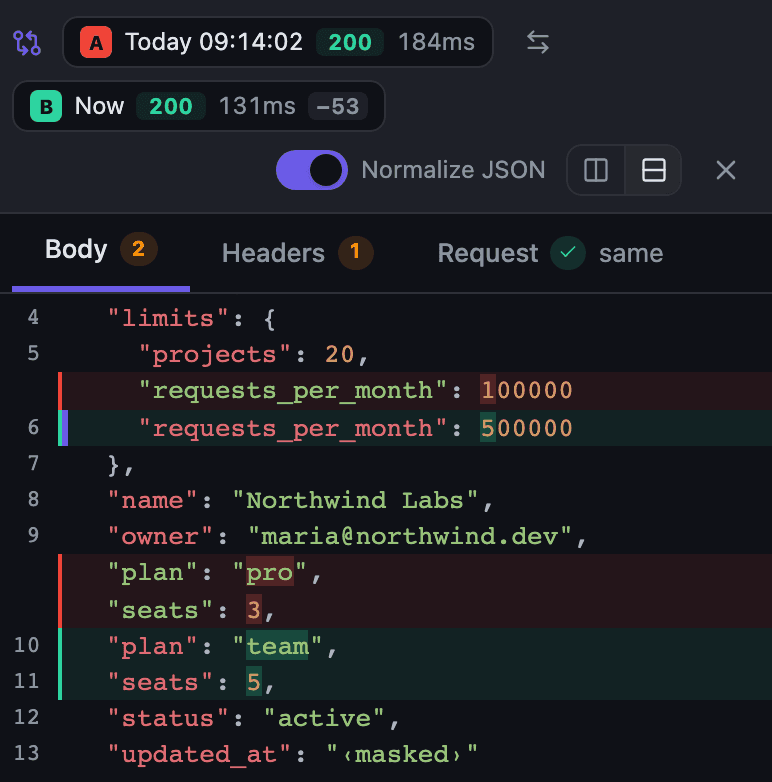Screen dimensions: 772x782
Task: Click removed plan value "pro"
Action: pyautogui.click(x=270, y=573)
